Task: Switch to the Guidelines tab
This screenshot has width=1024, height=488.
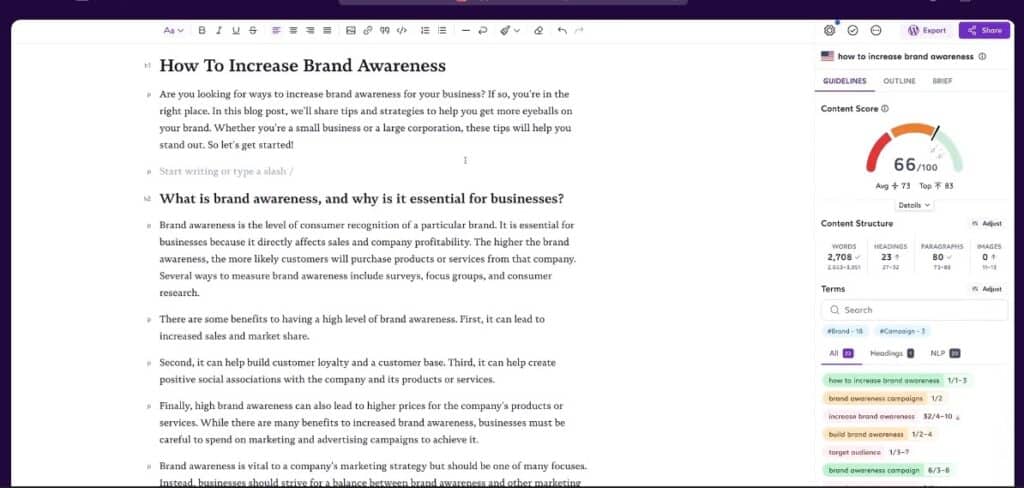Action: [x=844, y=81]
